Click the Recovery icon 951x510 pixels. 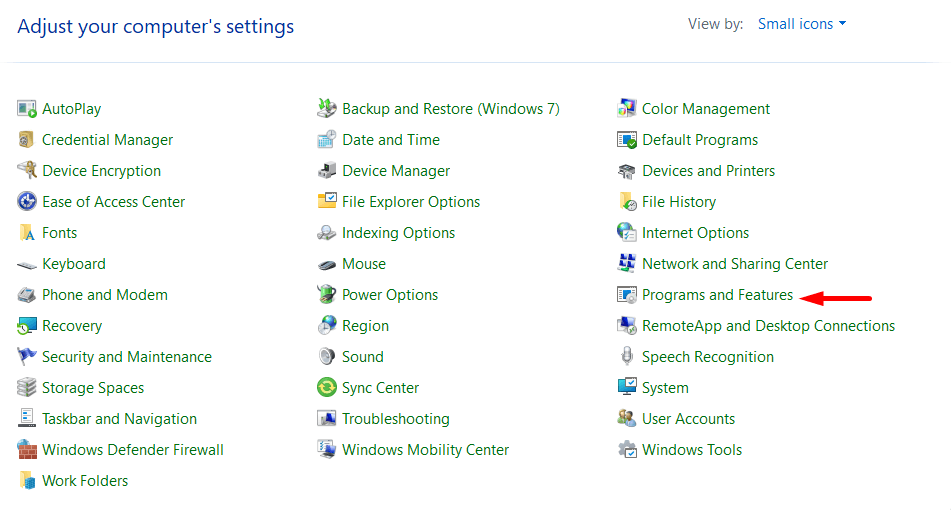pyautogui.click(x=27, y=326)
